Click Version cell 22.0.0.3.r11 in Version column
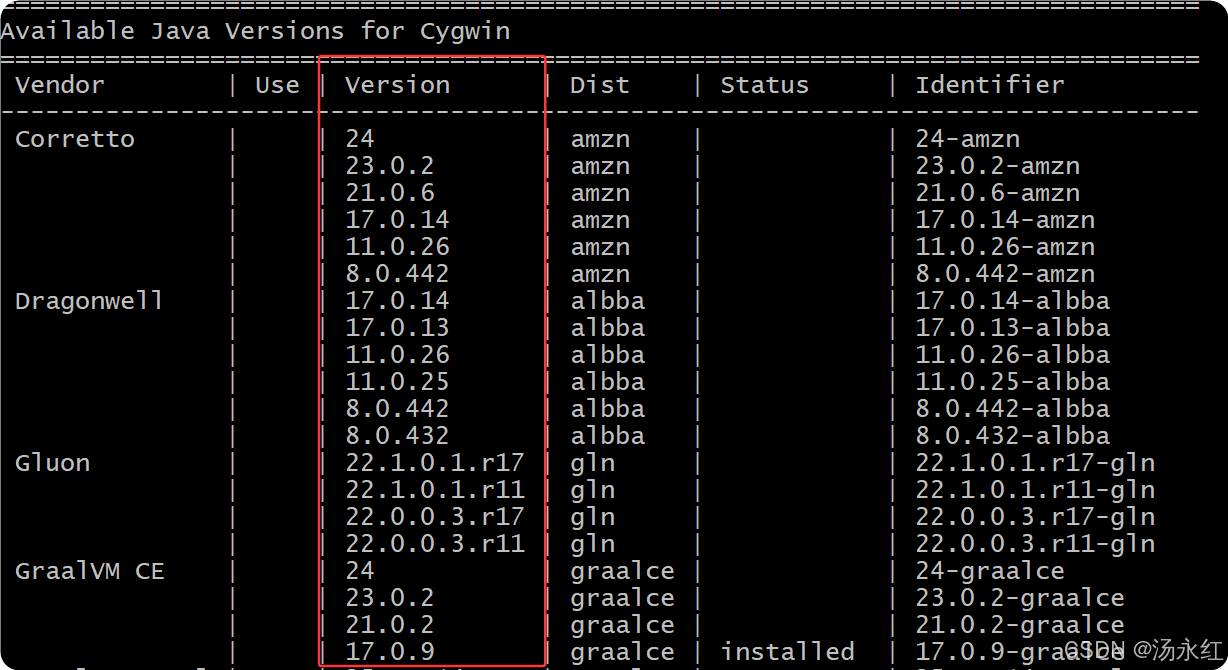Image resolution: width=1228 pixels, height=670 pixels. (x=435, y=544)
